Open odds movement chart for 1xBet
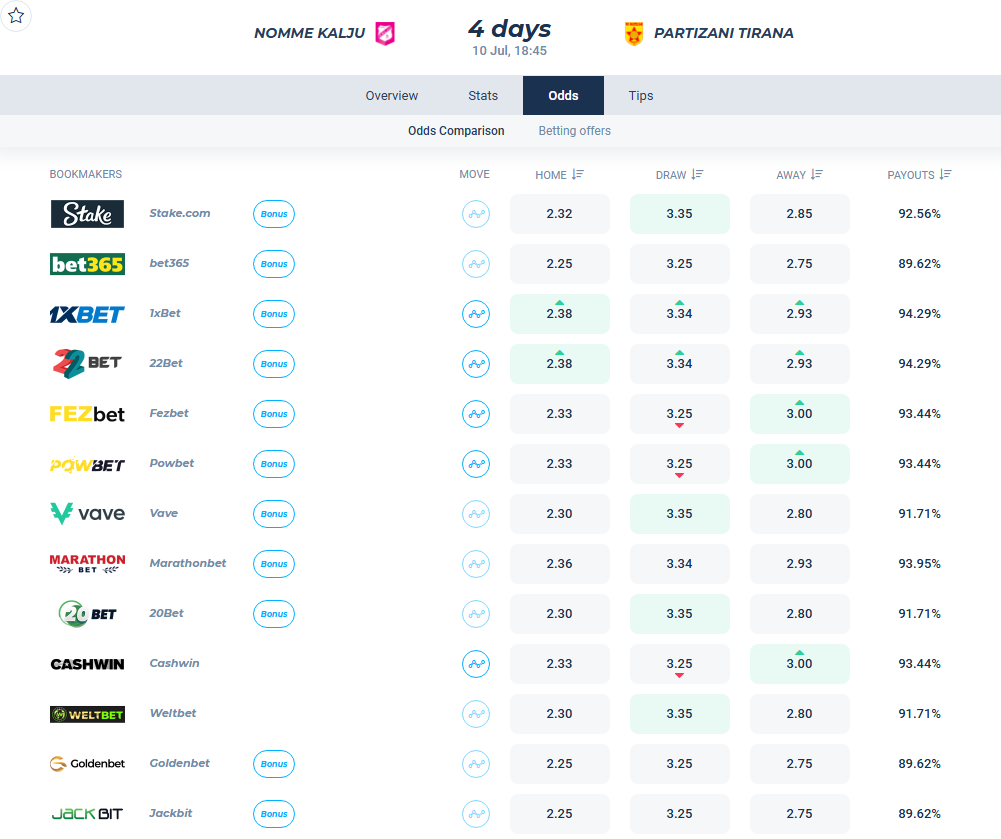The width and height of the screenshot is (1001, 839). pyautogui.click(x=476, y=314)
